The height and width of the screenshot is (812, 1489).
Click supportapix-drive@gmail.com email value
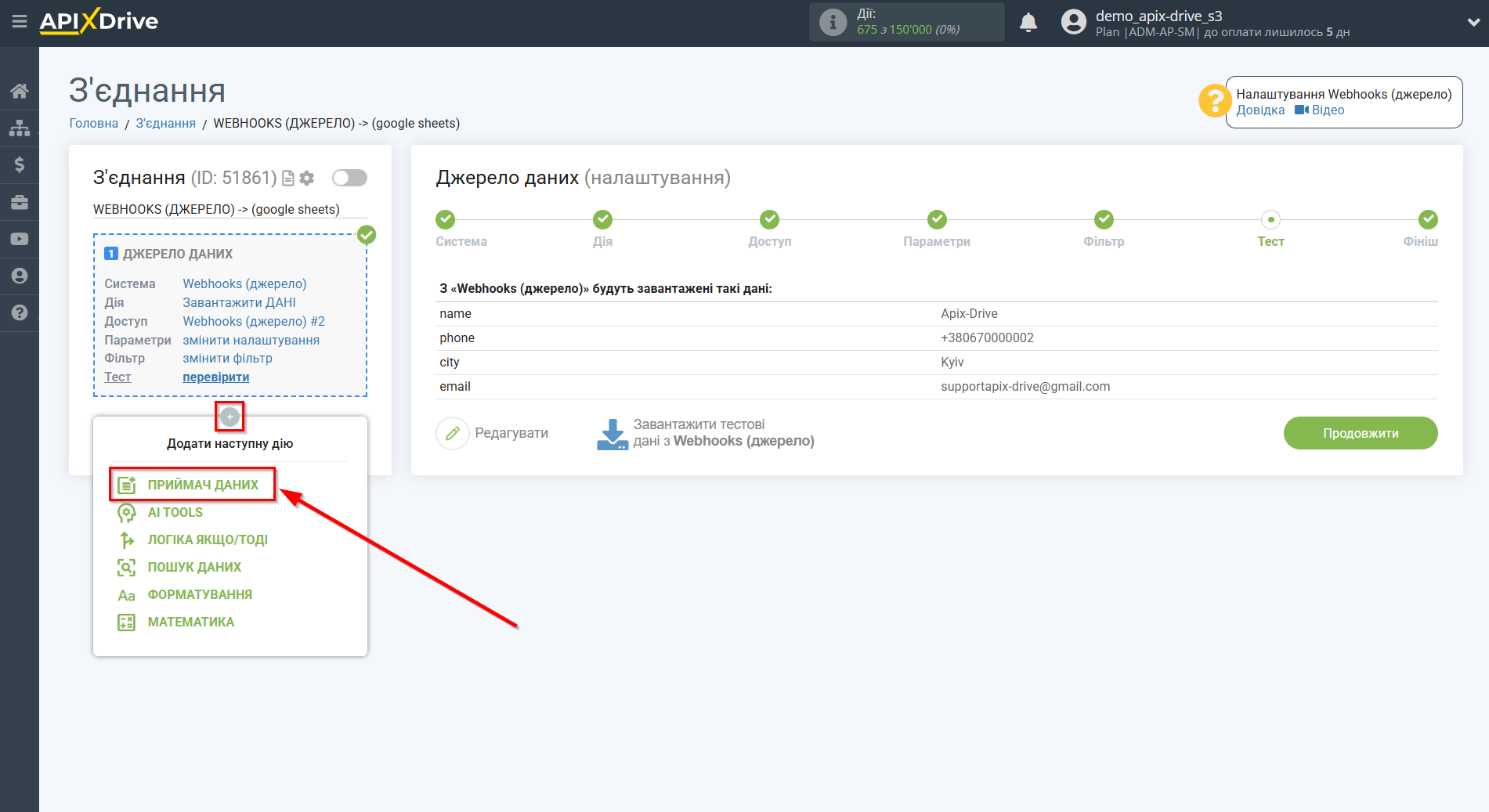[x=1025, y=386]
